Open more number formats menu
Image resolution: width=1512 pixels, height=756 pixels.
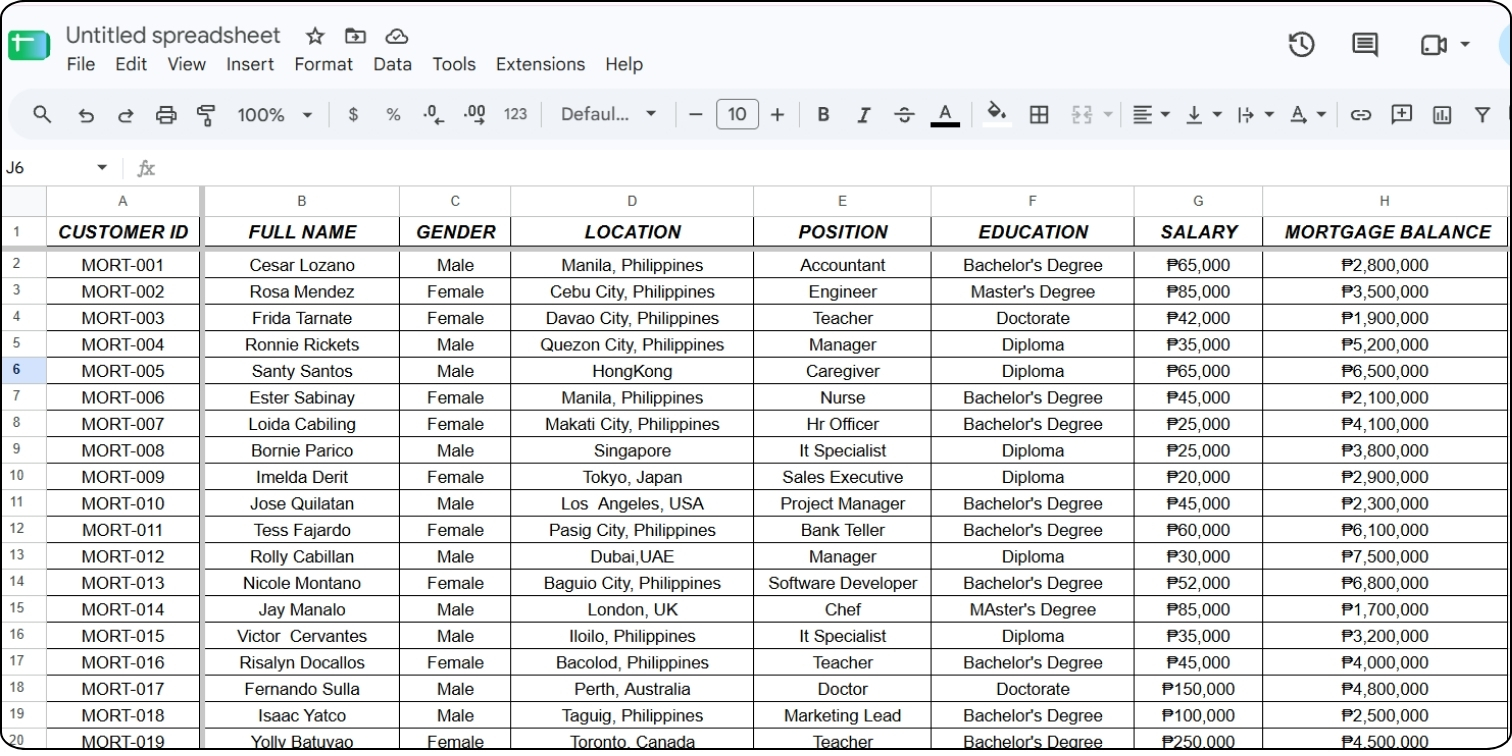(x=515, y=115)
